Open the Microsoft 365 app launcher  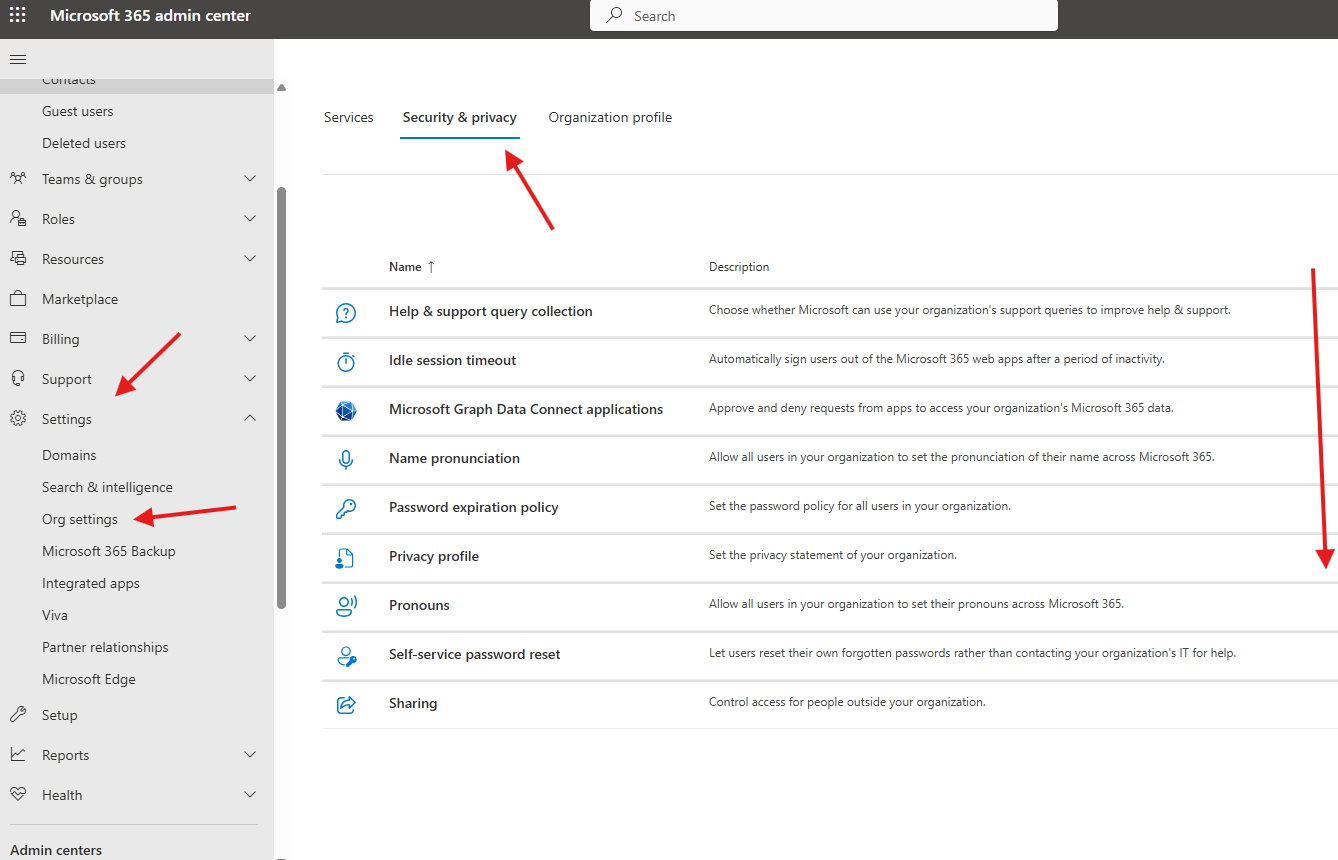click(x=17, y=16)
